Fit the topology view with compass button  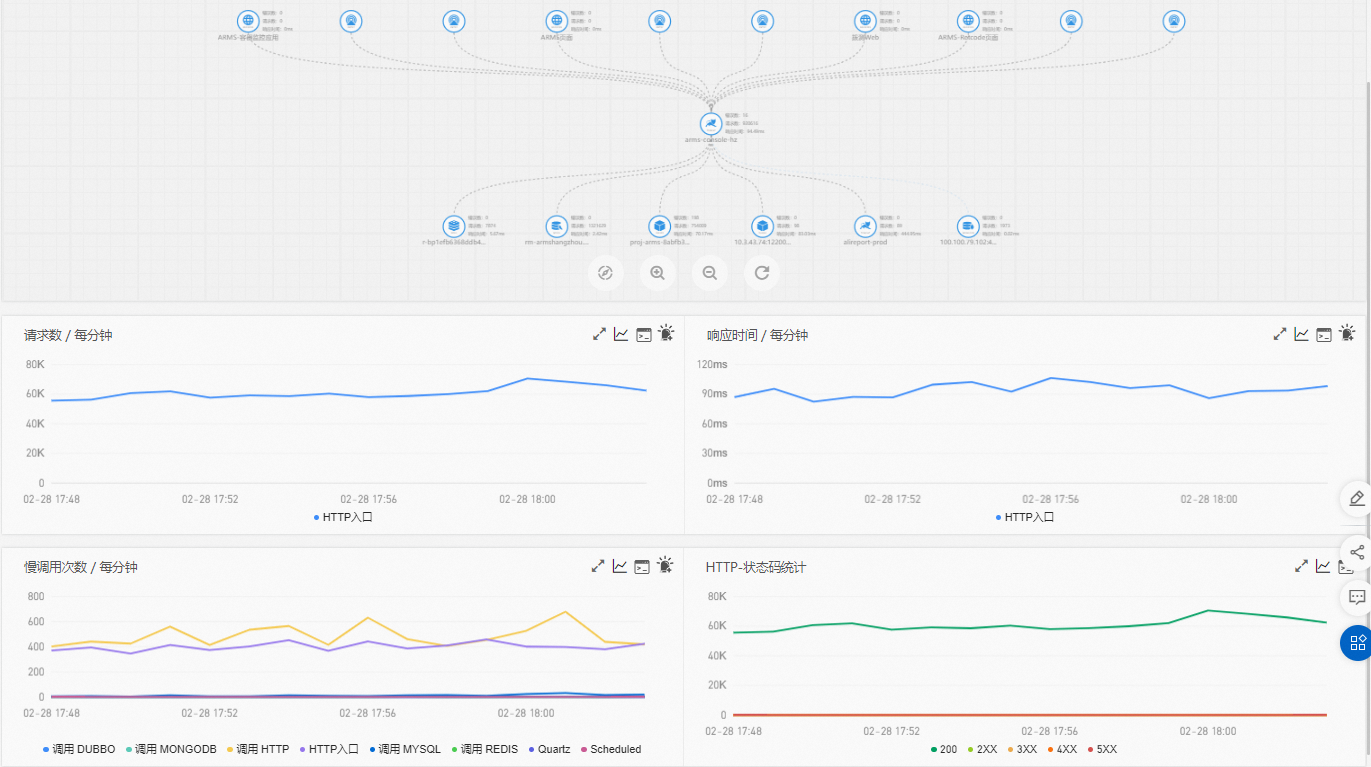point(605,272)
